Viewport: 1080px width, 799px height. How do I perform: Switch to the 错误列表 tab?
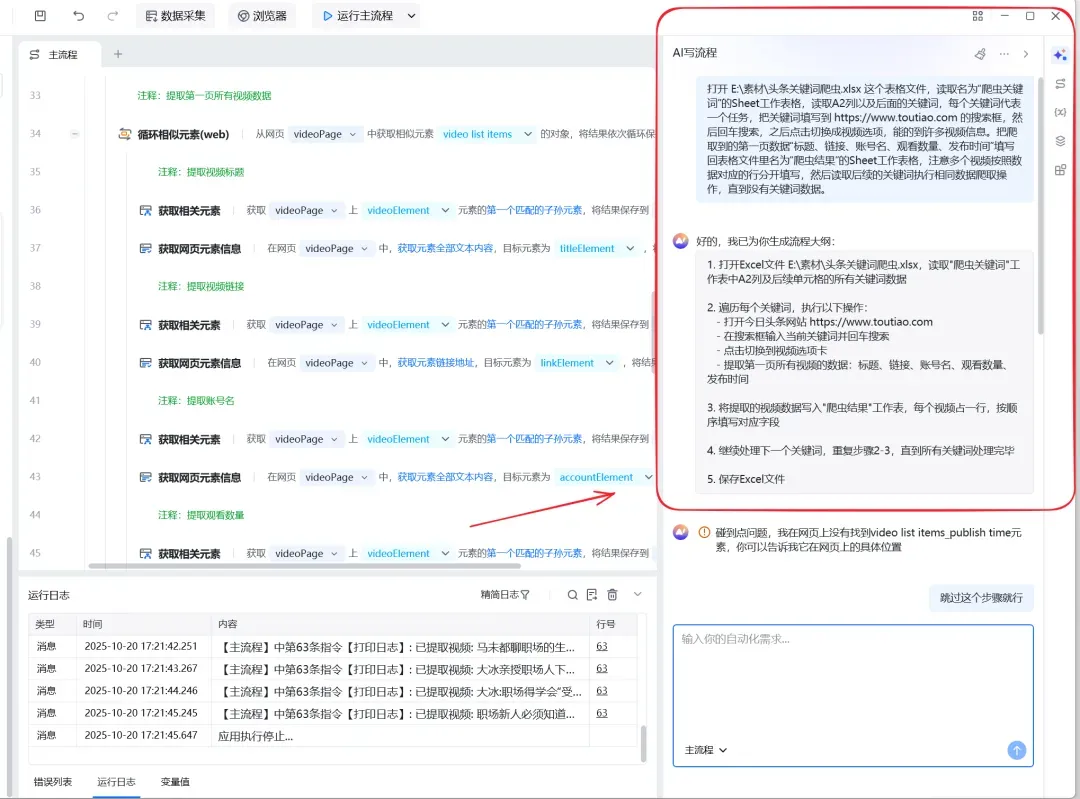click(53, 782)
